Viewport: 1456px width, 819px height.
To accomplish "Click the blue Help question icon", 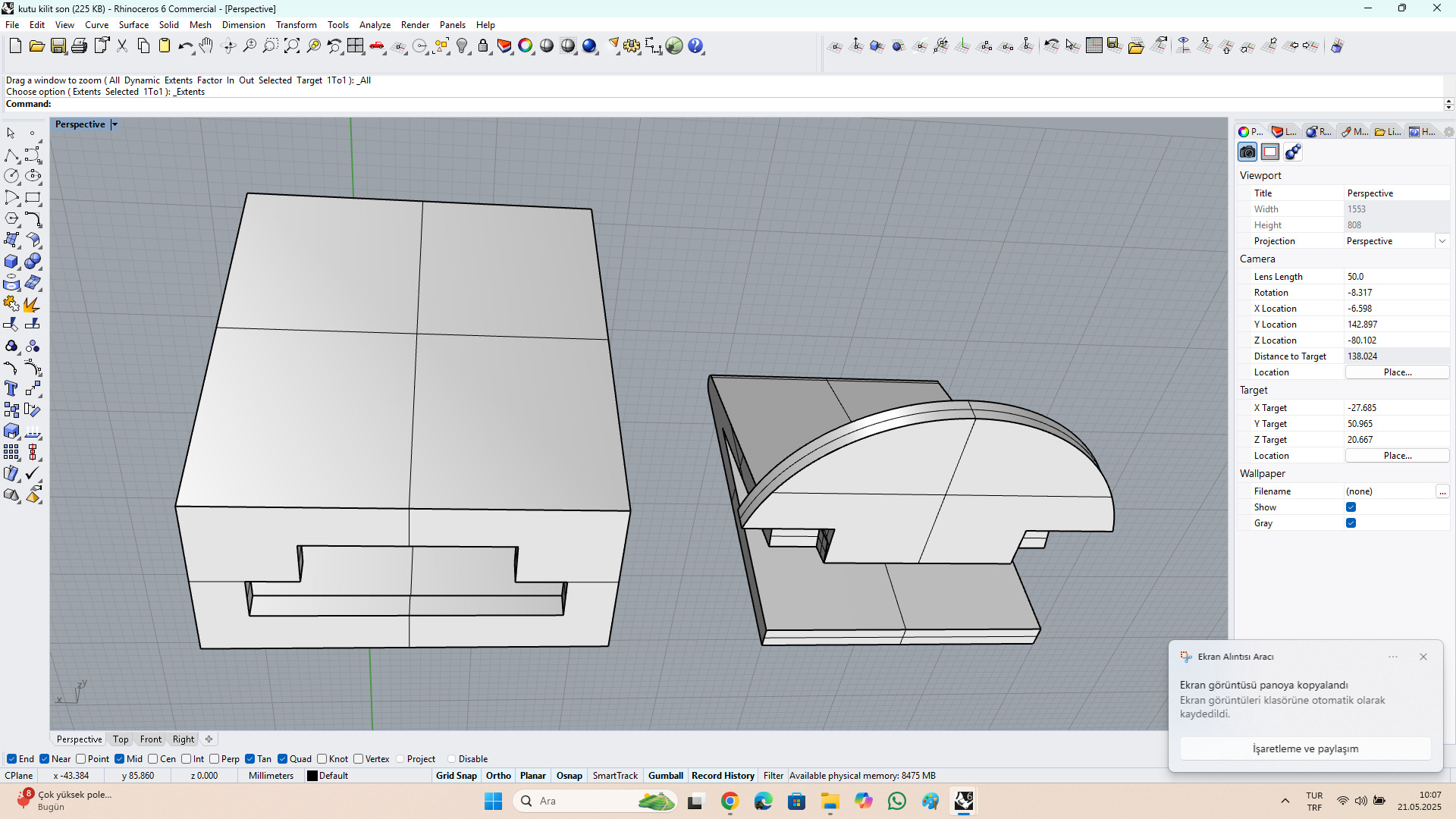I will pyautogui.click(x=696, y=46).
